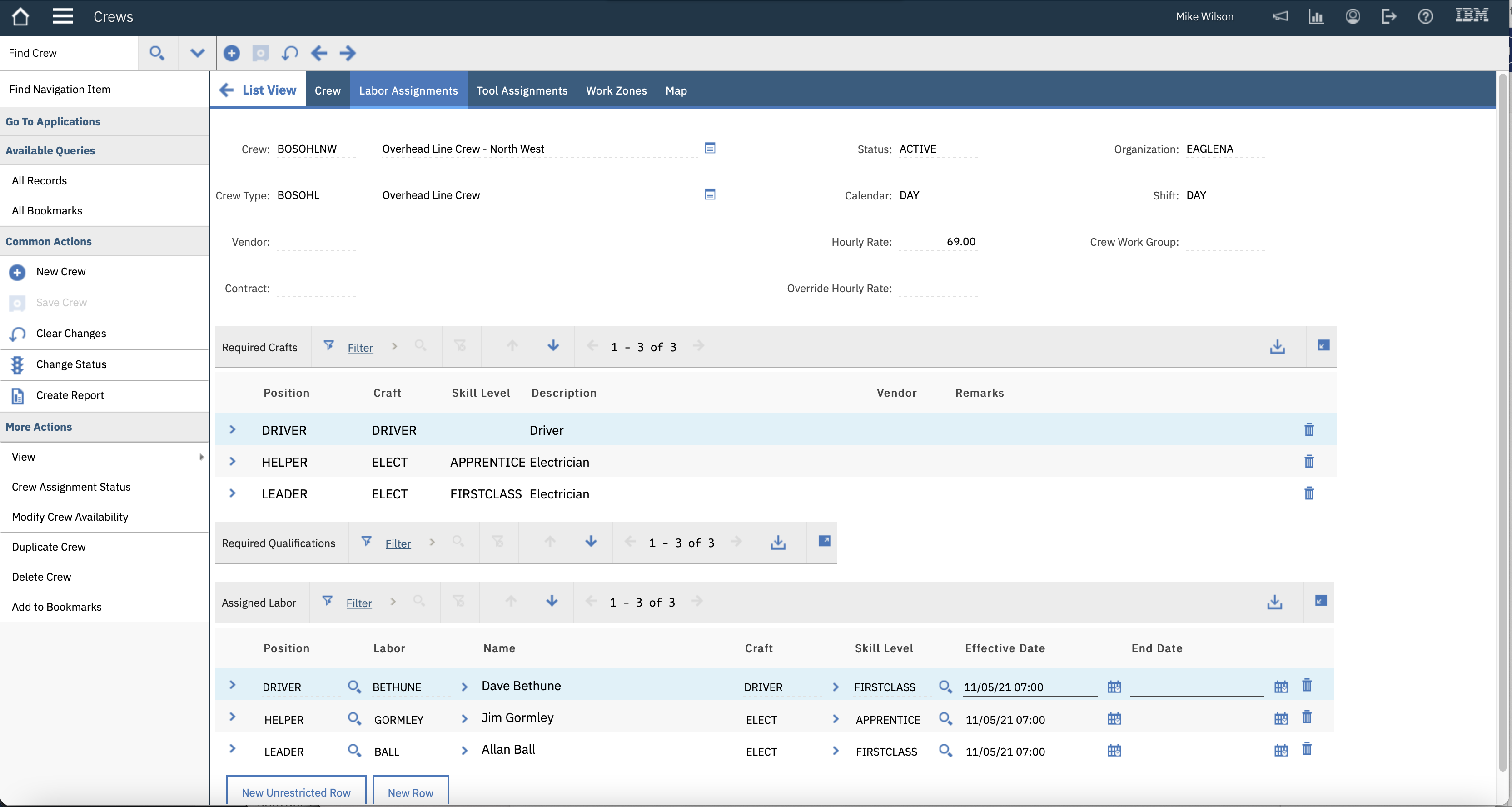Collapse the Required Qualifications table section
Viewport: 1512px width, 807px height.
(x=824, y=541)
